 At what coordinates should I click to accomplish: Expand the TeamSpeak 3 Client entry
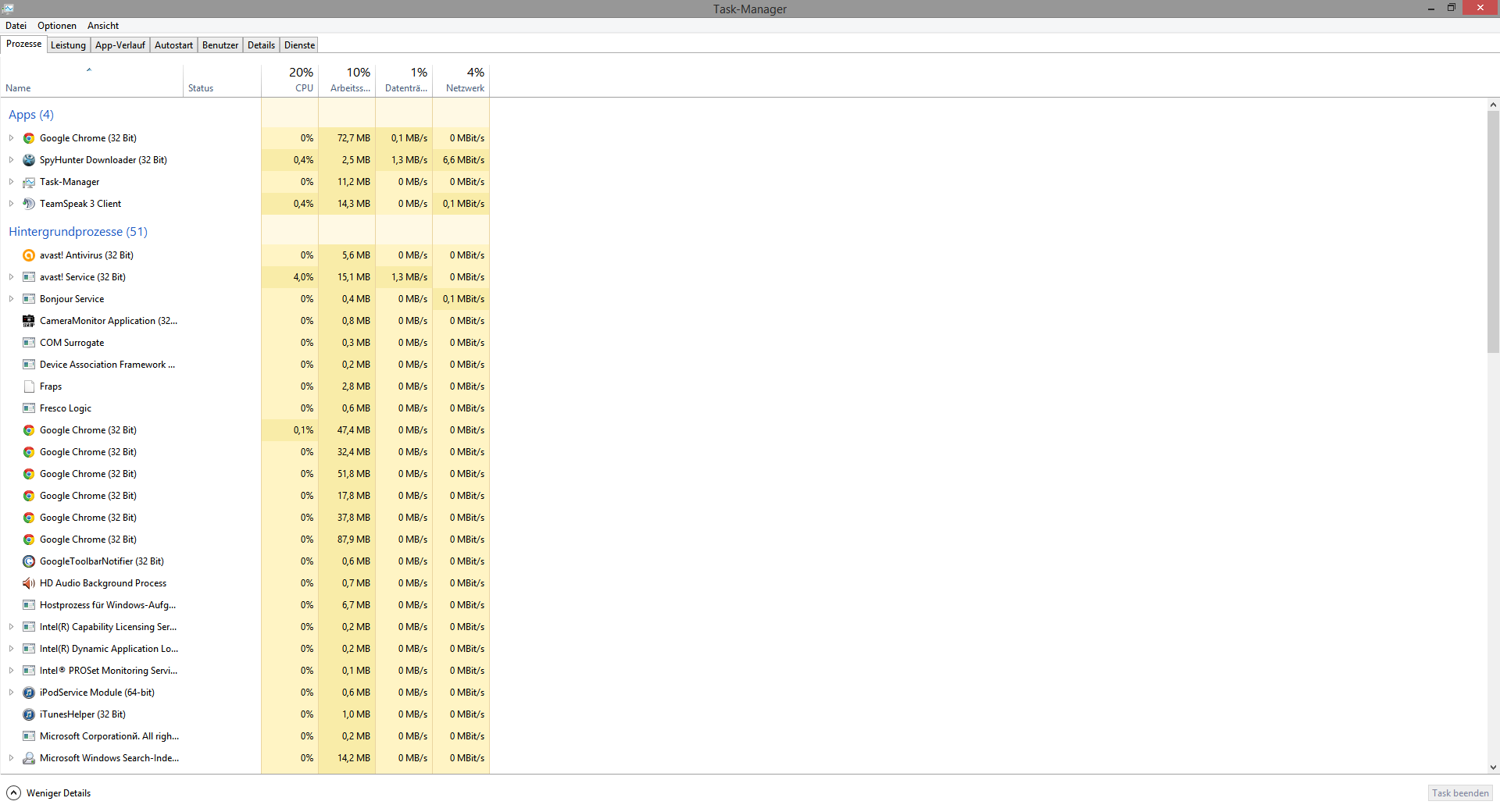pos(11,204)
